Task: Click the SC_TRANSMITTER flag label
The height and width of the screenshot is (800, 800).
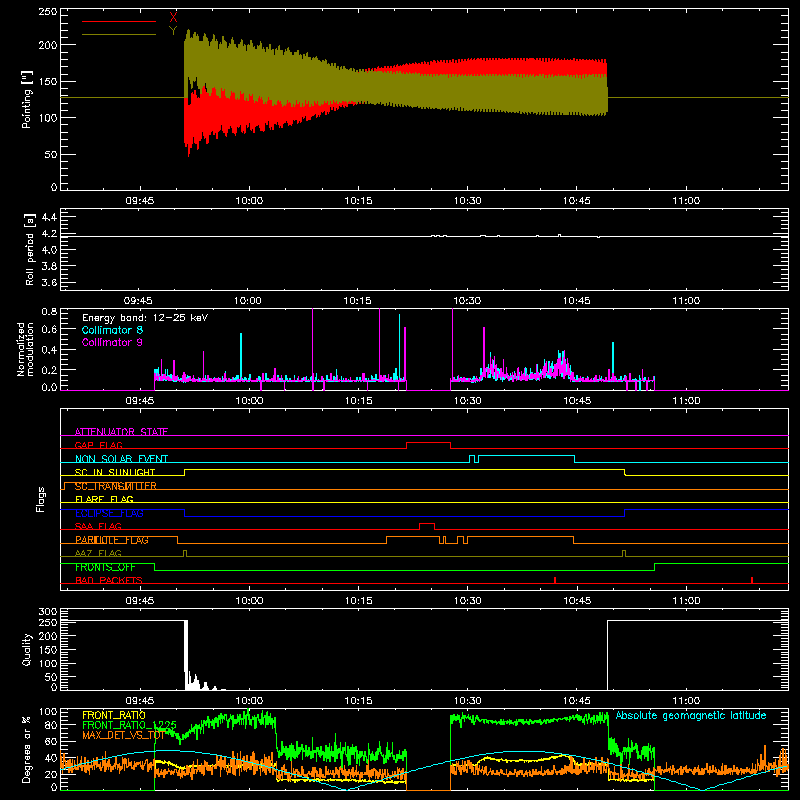Action: click(x=116, y=486)
